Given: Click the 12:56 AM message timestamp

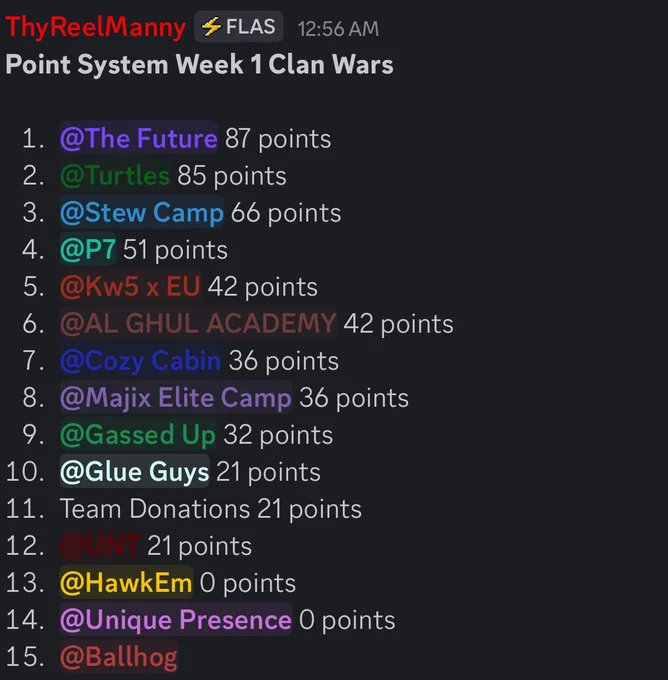Looking at the screenshot, I should point(338,29).
